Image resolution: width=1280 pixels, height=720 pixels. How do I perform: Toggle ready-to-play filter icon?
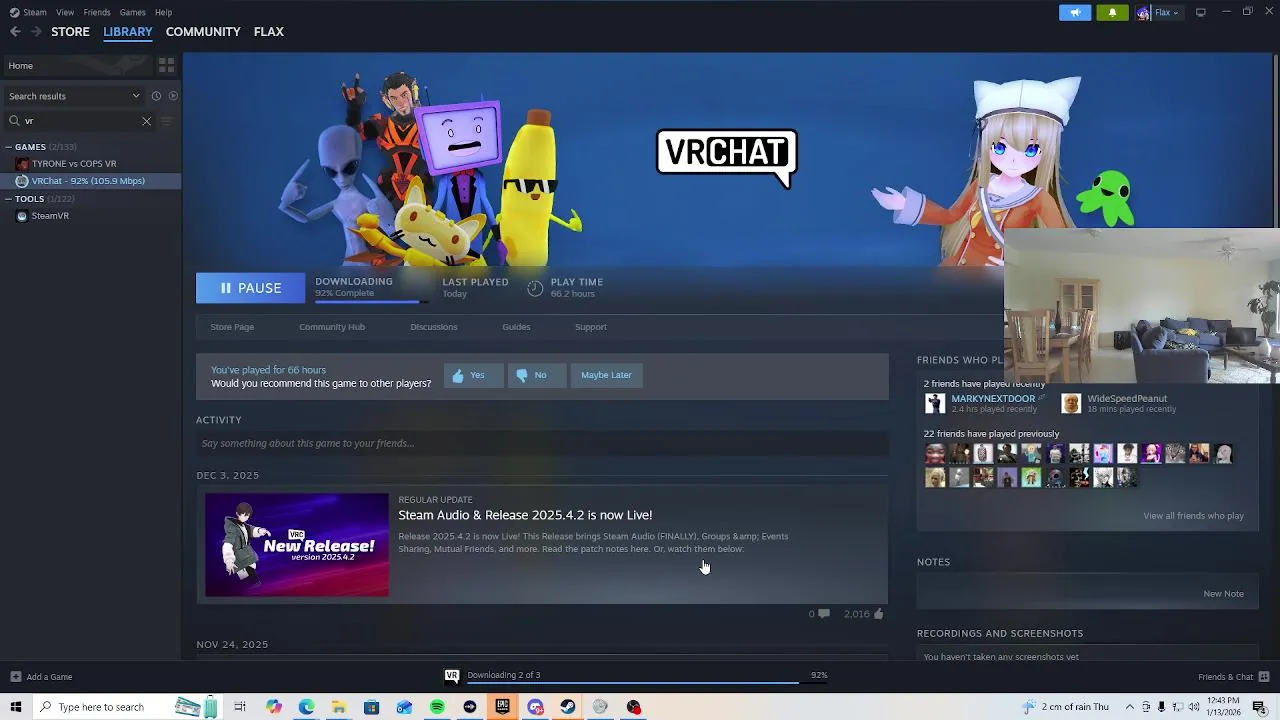(x=173, y=96)
